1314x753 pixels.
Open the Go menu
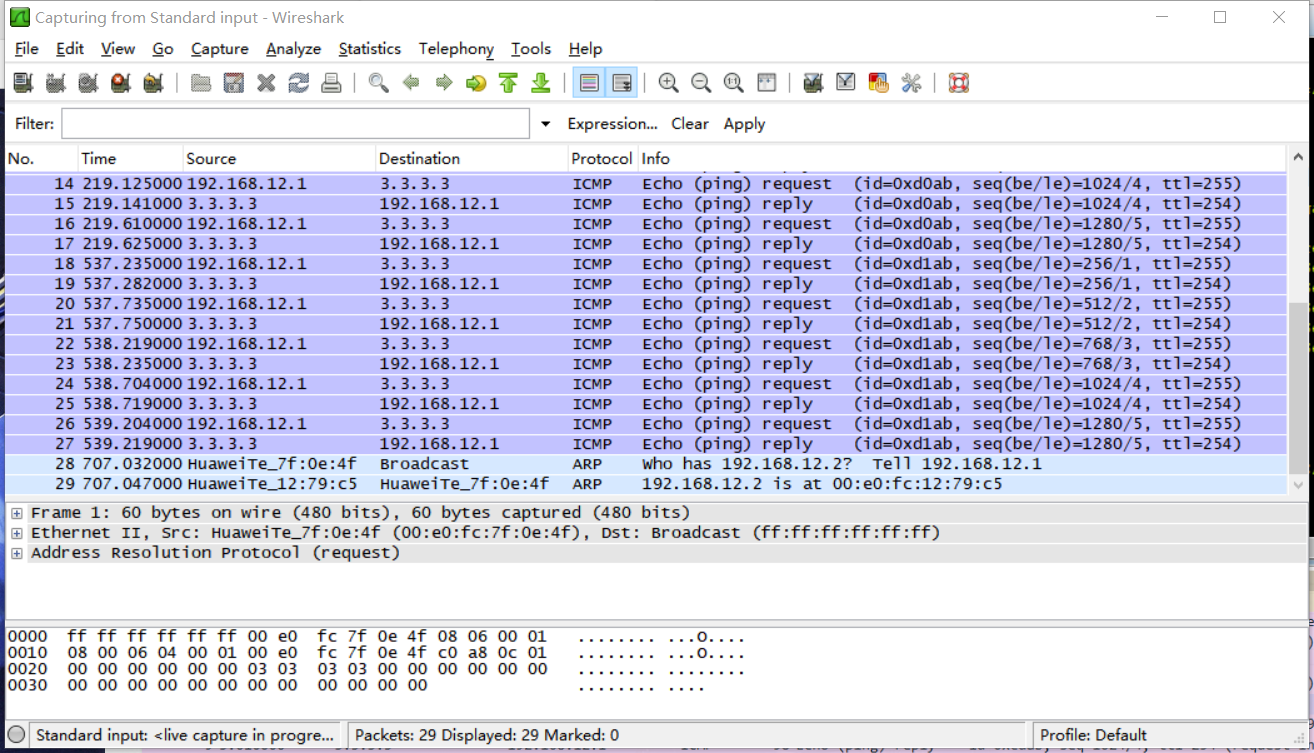[163, 49]
